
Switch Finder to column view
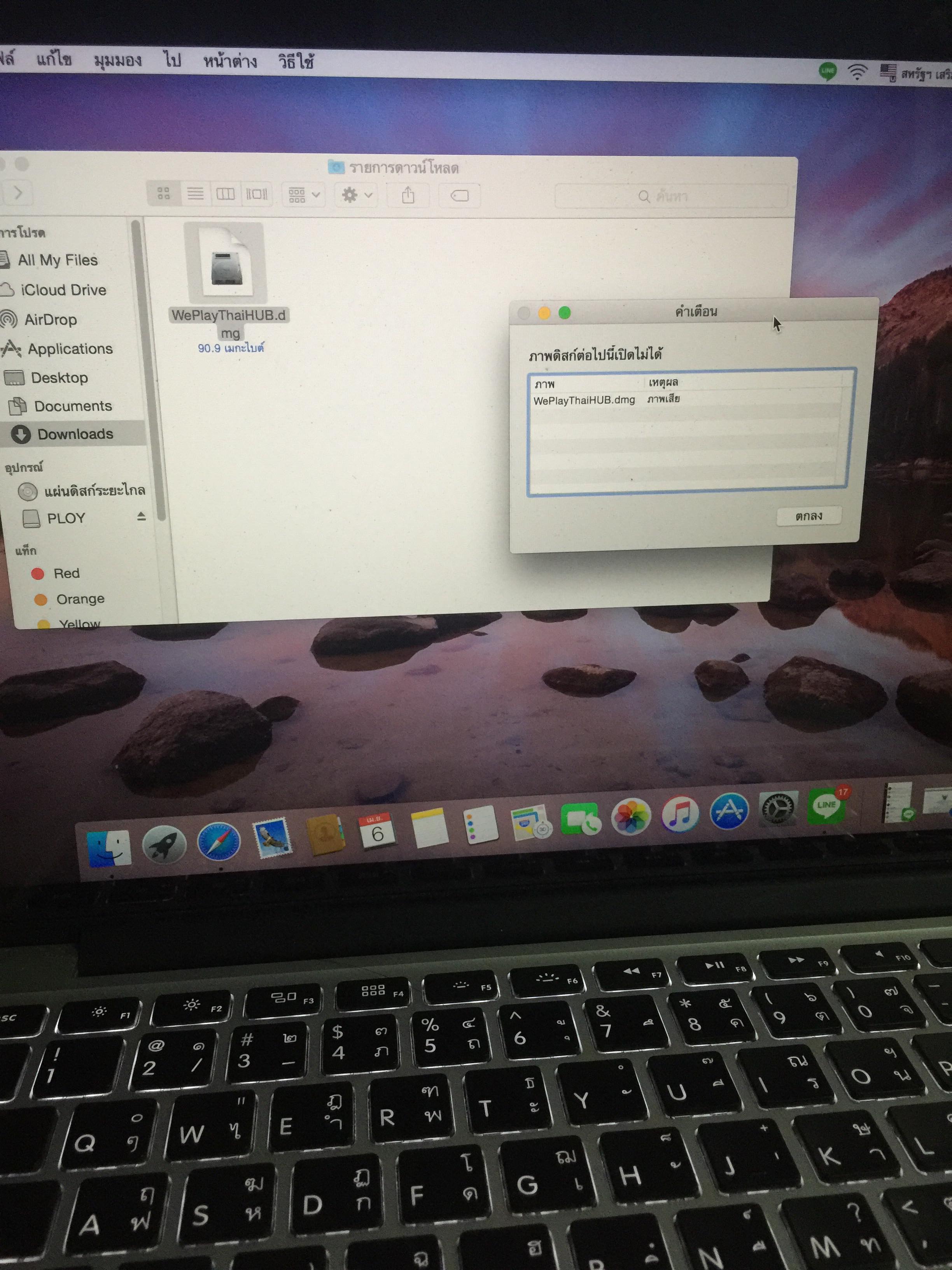pyautogui.click(x=225, y=194)
